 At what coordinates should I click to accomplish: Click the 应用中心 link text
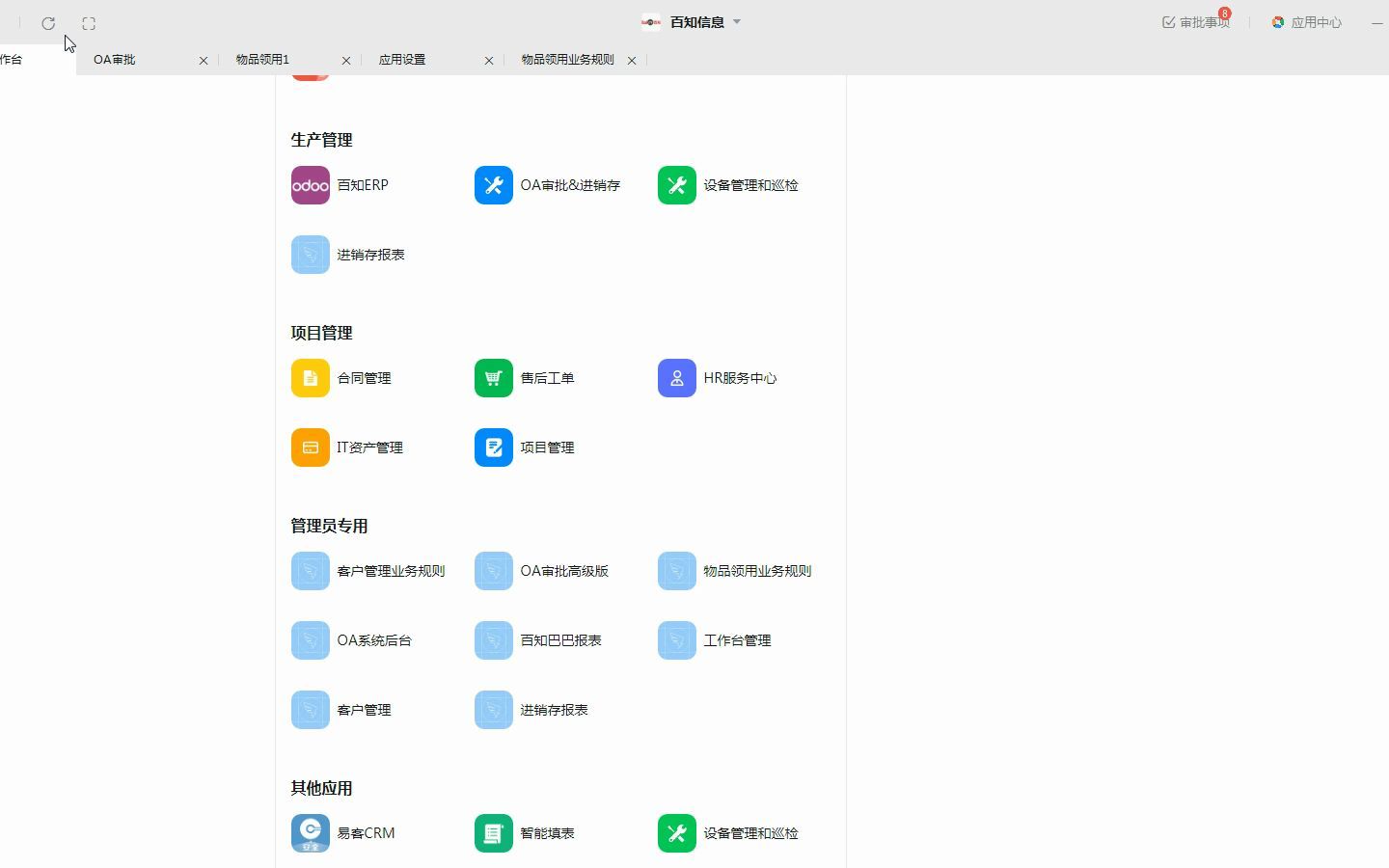coord(1317,22)
